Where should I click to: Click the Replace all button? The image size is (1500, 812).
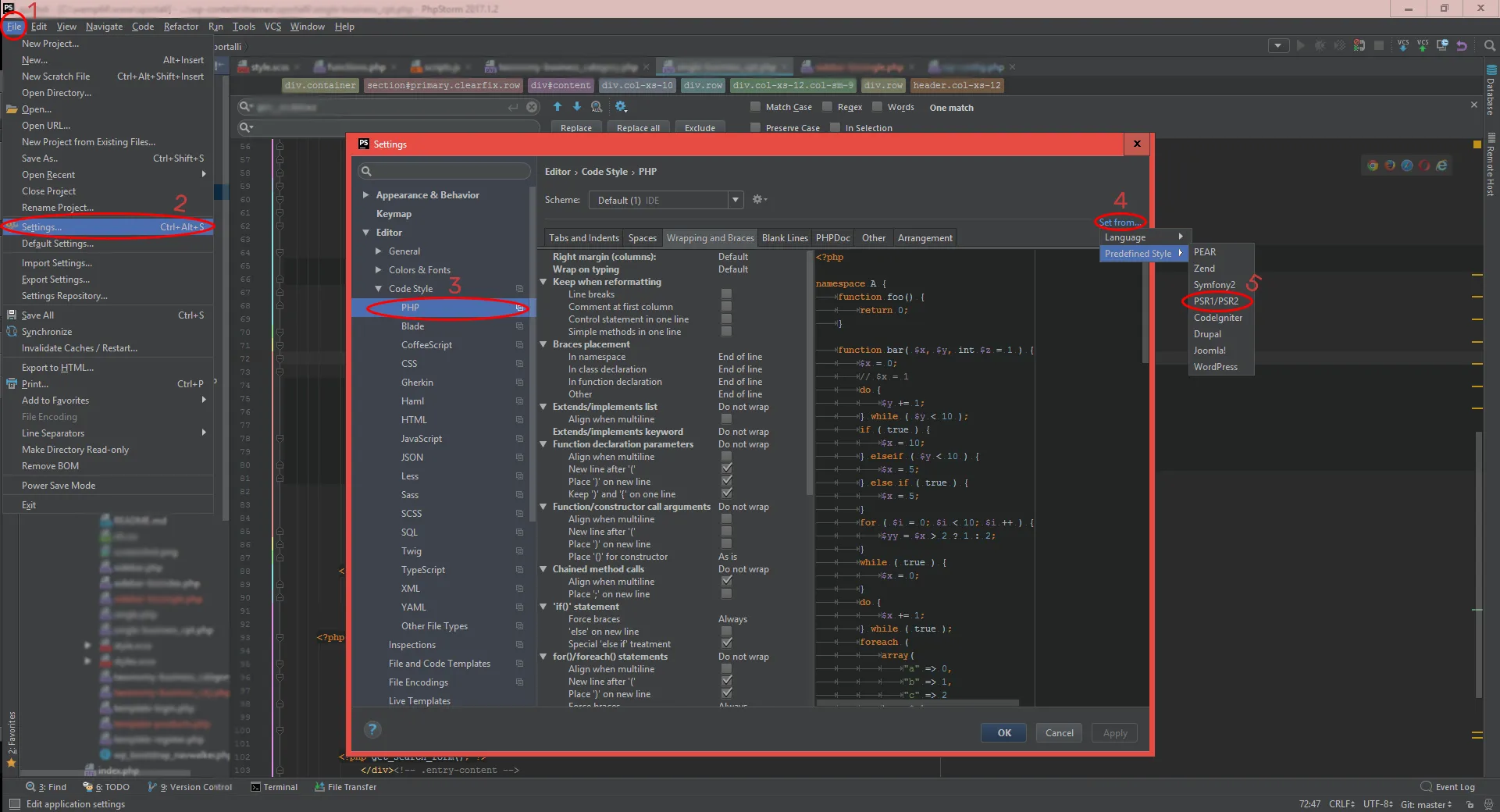click(638, 128)
